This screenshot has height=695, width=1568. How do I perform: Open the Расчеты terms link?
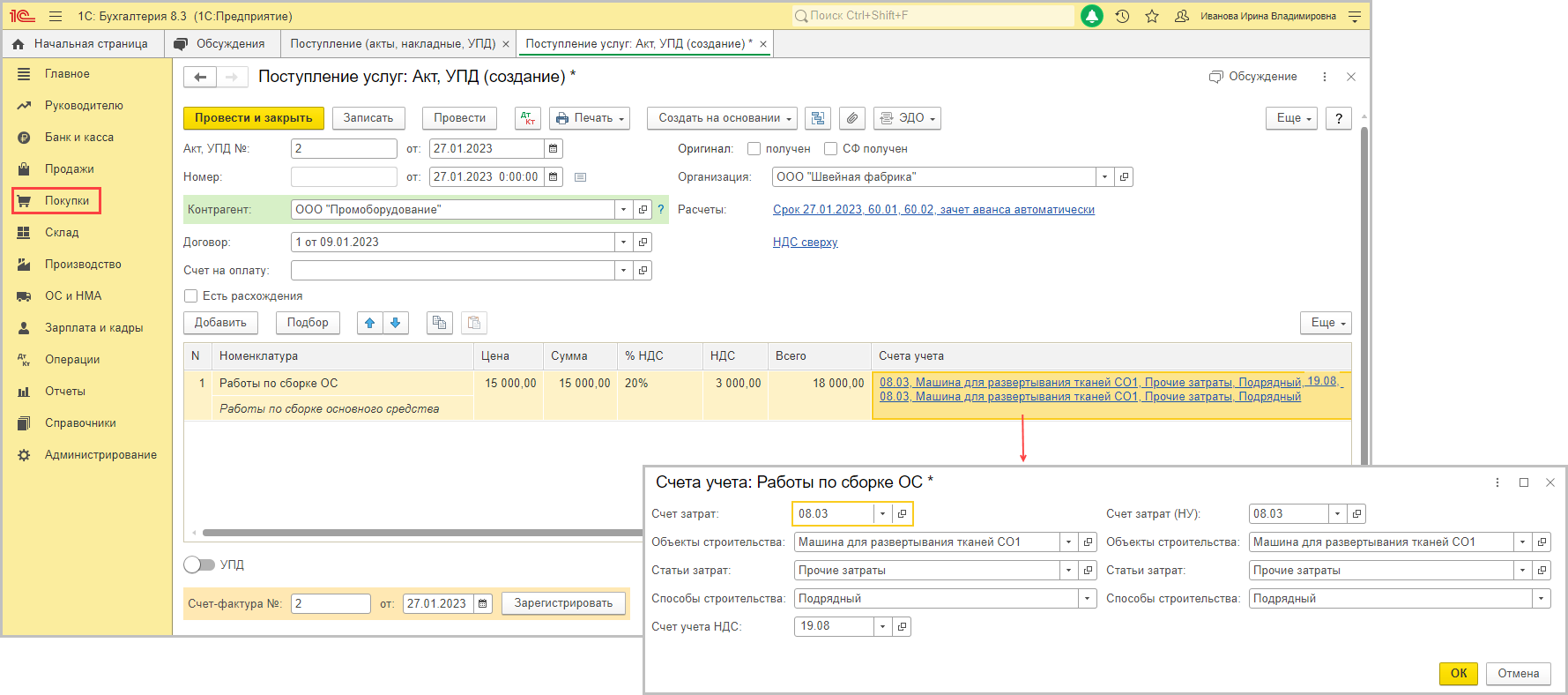(934, 210)
